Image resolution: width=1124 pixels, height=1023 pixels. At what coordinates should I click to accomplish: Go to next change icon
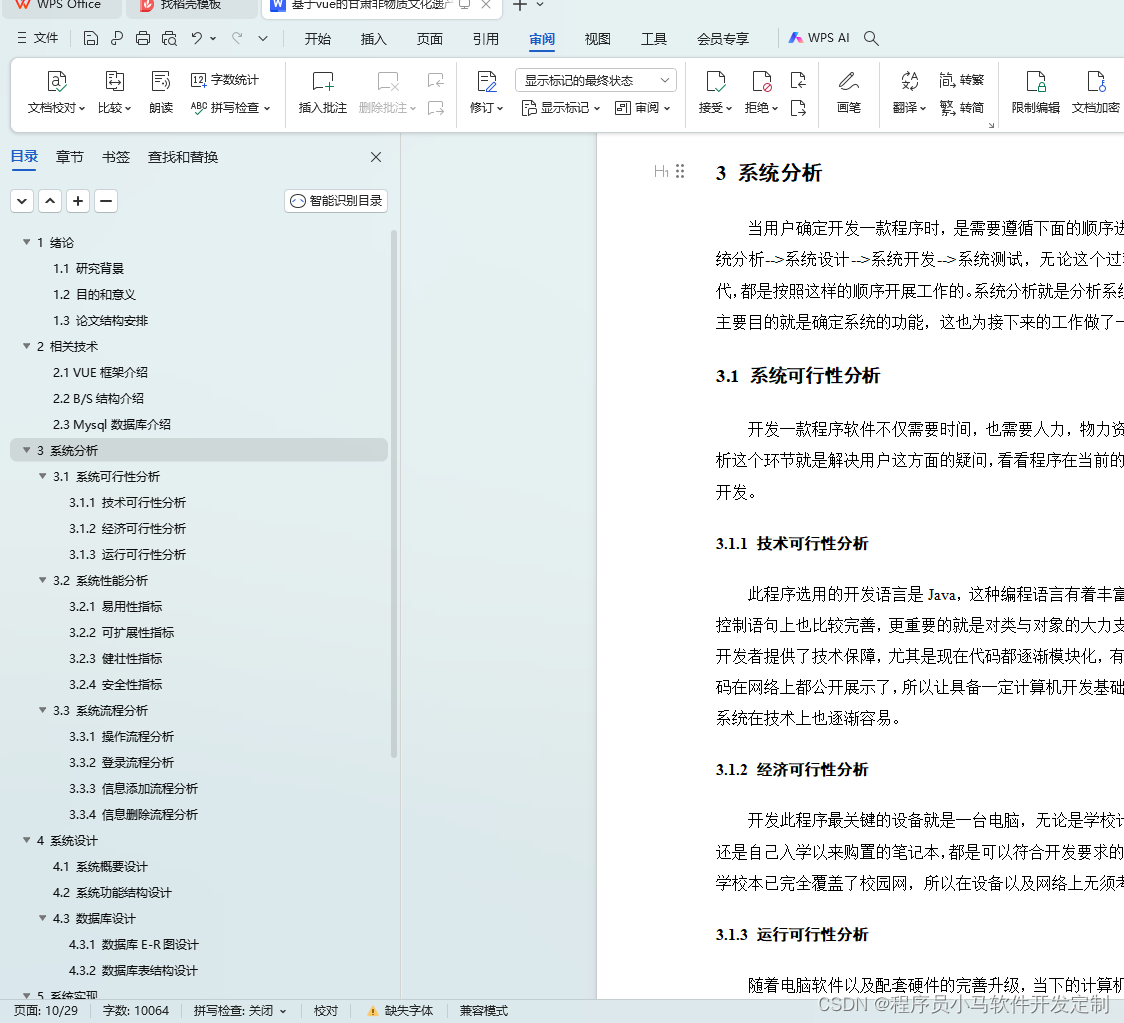798,108
